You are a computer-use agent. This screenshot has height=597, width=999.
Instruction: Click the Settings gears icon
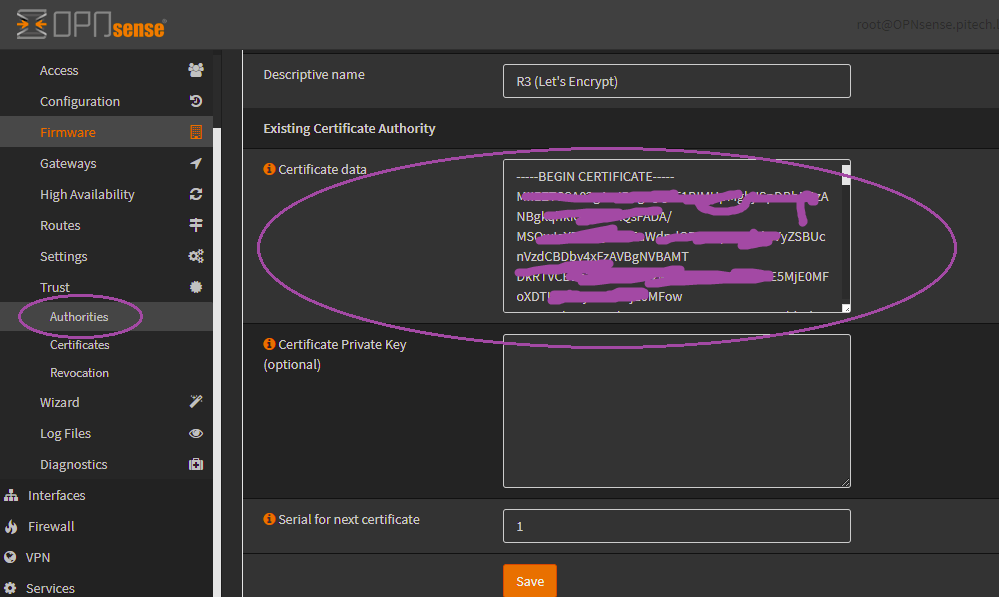point(196,256)
